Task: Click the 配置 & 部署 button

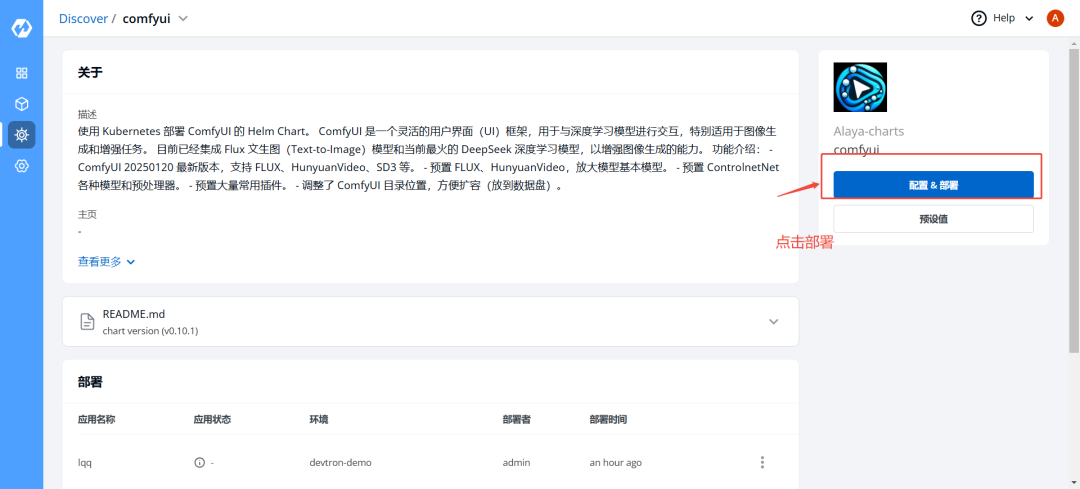Action: pos(933,185)
